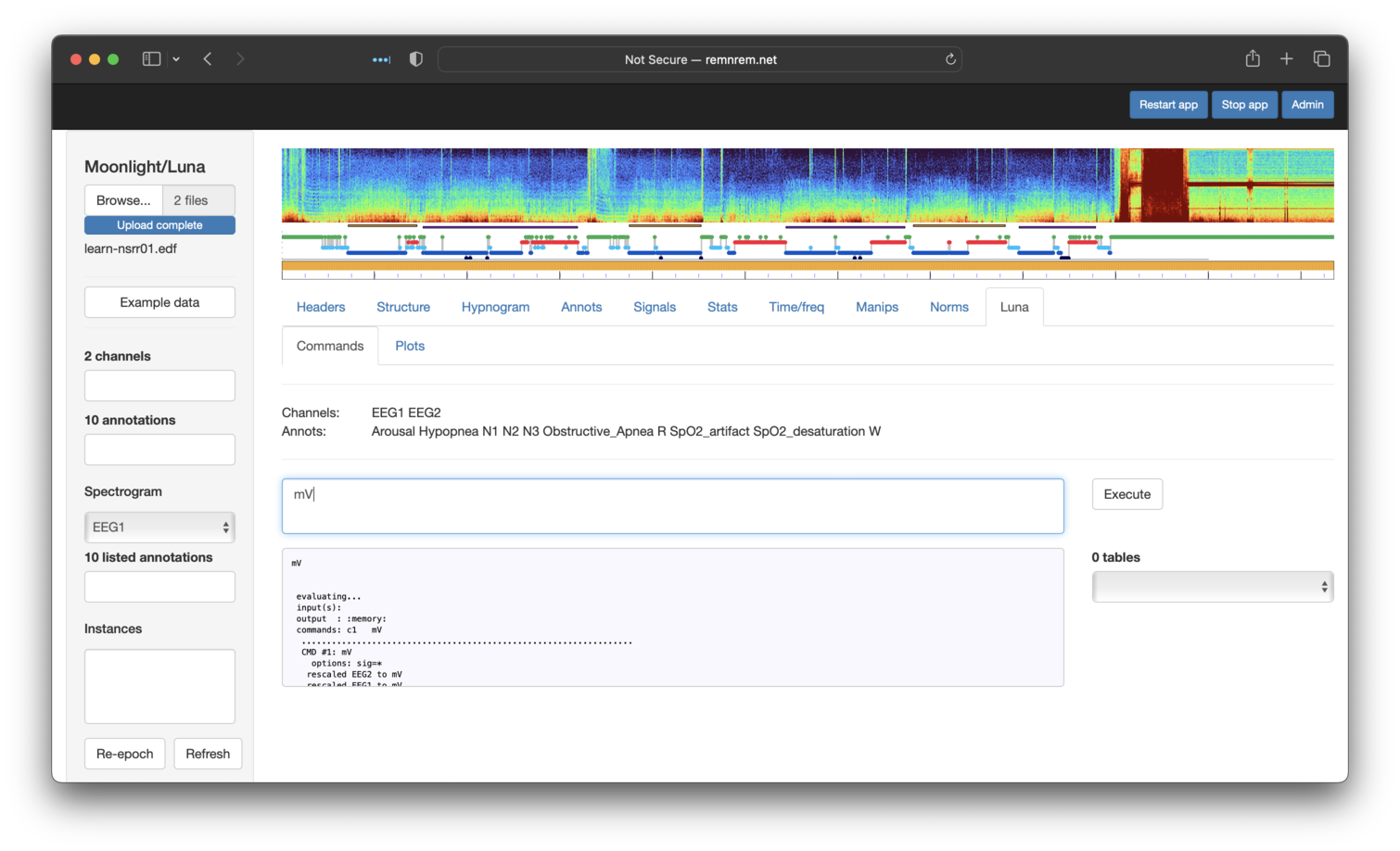This screenshot has width=1400, height=851.
Task: Switch to the Hypnogram tab
Action: tap(495, 307)
